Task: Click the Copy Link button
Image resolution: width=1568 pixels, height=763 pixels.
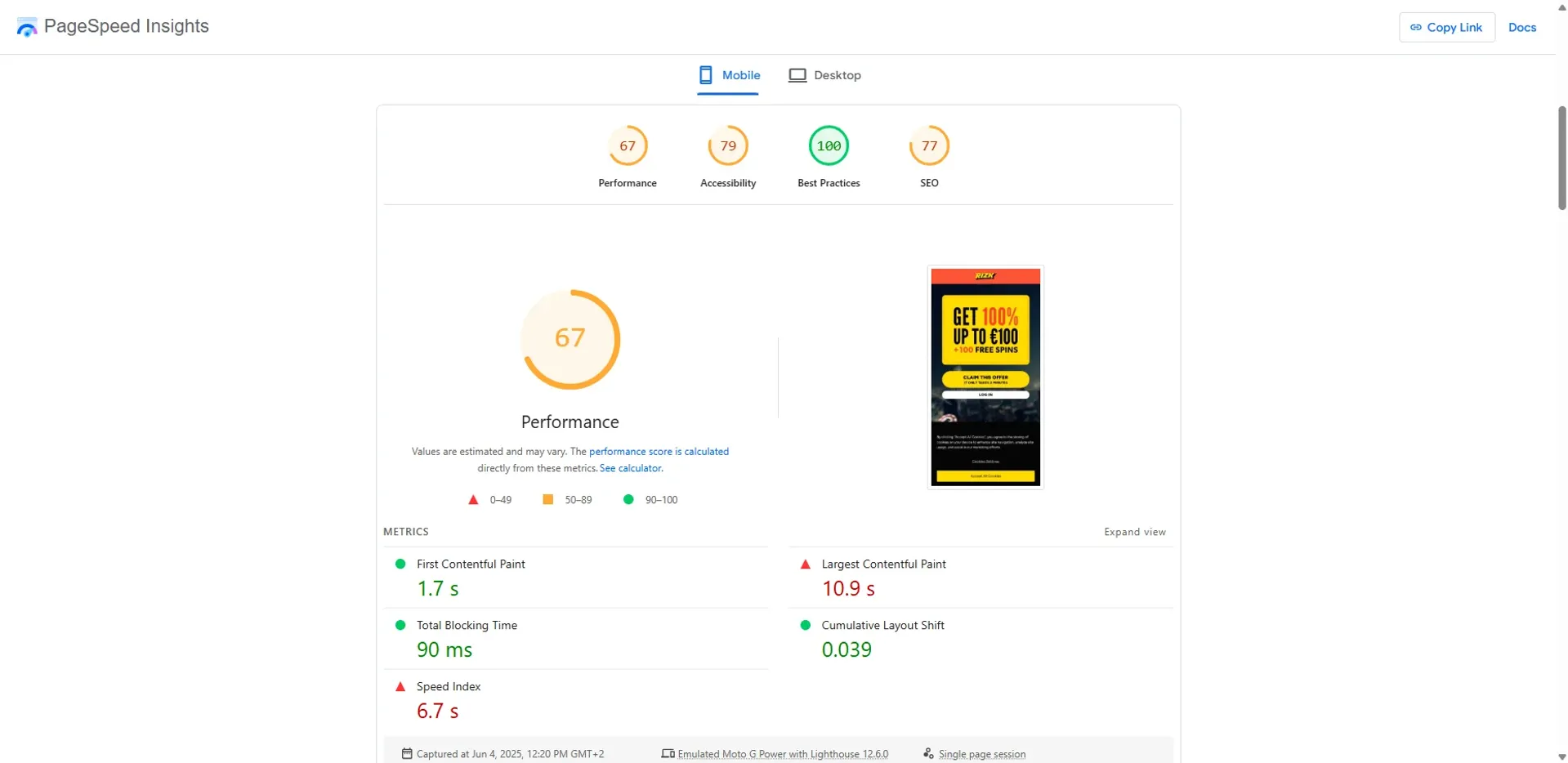Action: pos(1446,27)
